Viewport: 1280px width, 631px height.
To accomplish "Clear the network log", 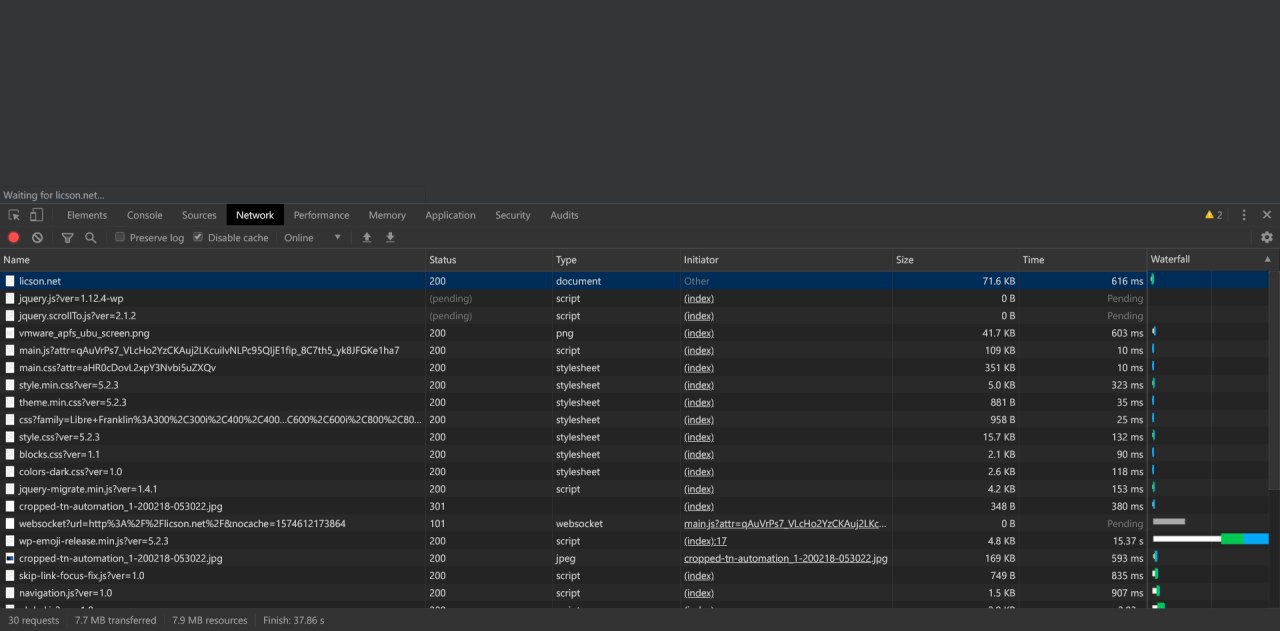I will (37, 238).
